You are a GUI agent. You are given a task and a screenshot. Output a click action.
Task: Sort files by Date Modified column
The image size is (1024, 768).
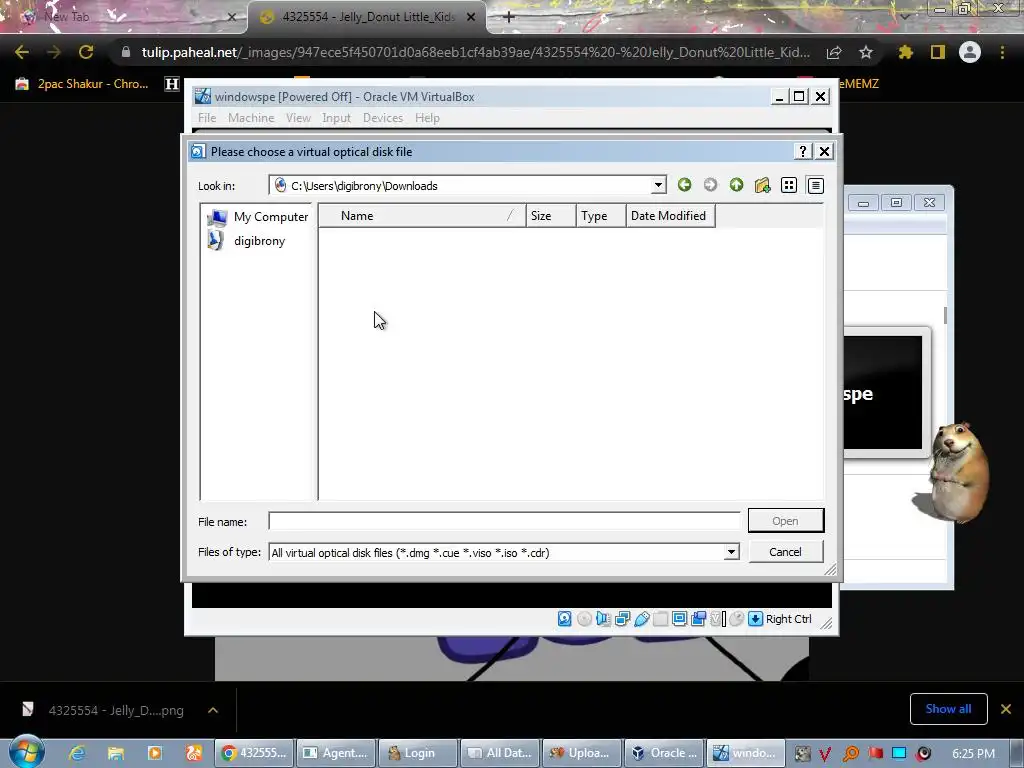click(670, 216)
